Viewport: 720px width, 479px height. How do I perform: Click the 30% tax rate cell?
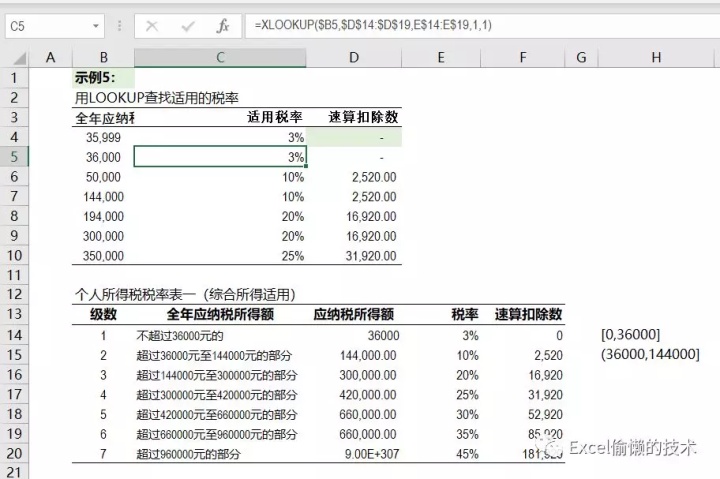(x=441, y=415)
